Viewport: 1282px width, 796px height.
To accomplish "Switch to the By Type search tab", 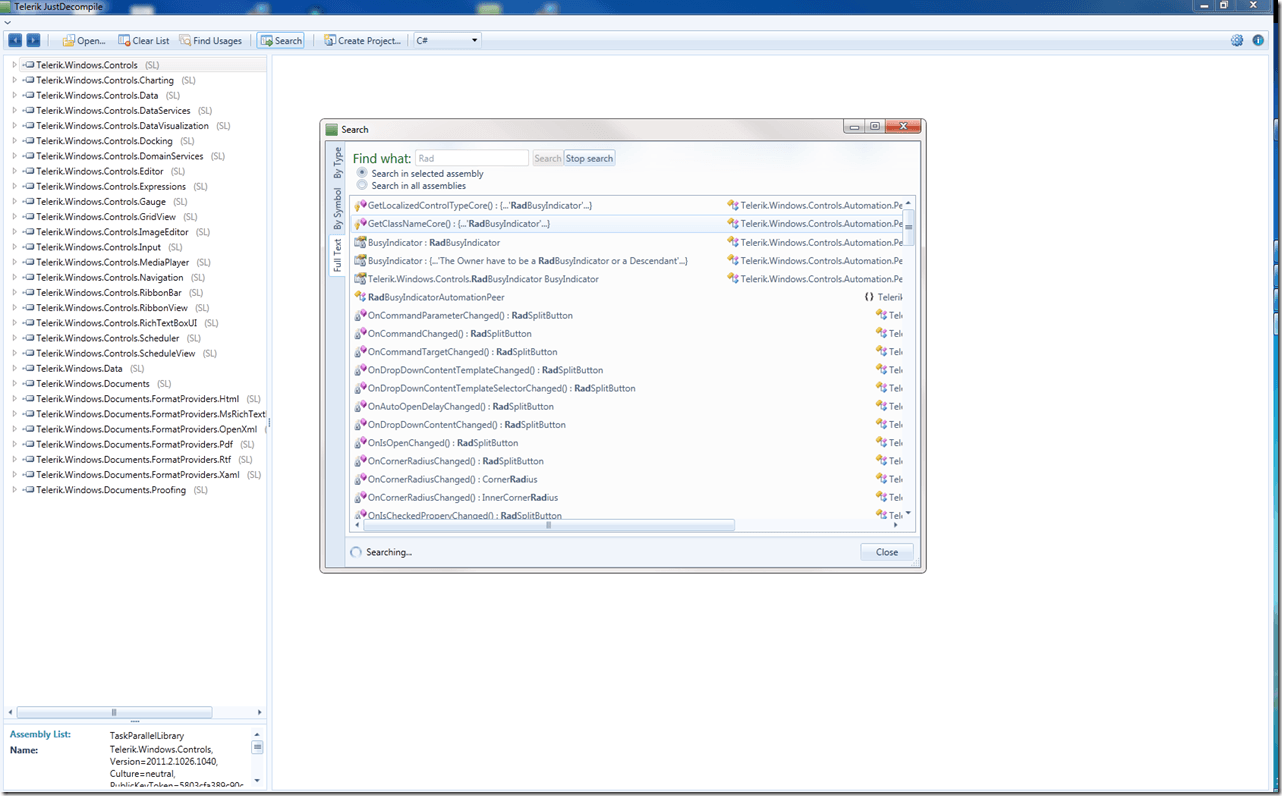I will [337, 163].
